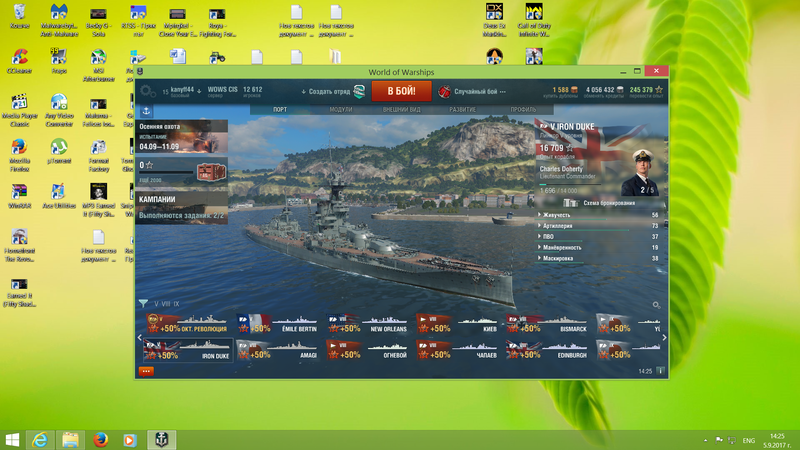
Task: Expand the Манёвренность parameter row
Action: [598, 247]
